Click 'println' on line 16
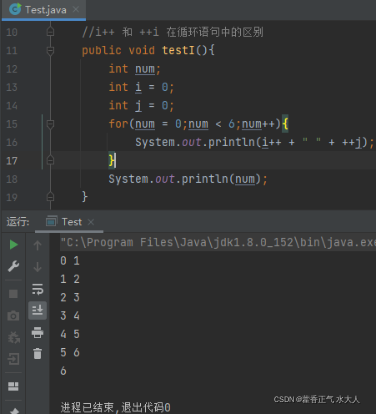Image resolution: width=376 pixels, height=414 pixels. (x=231, y=142)
